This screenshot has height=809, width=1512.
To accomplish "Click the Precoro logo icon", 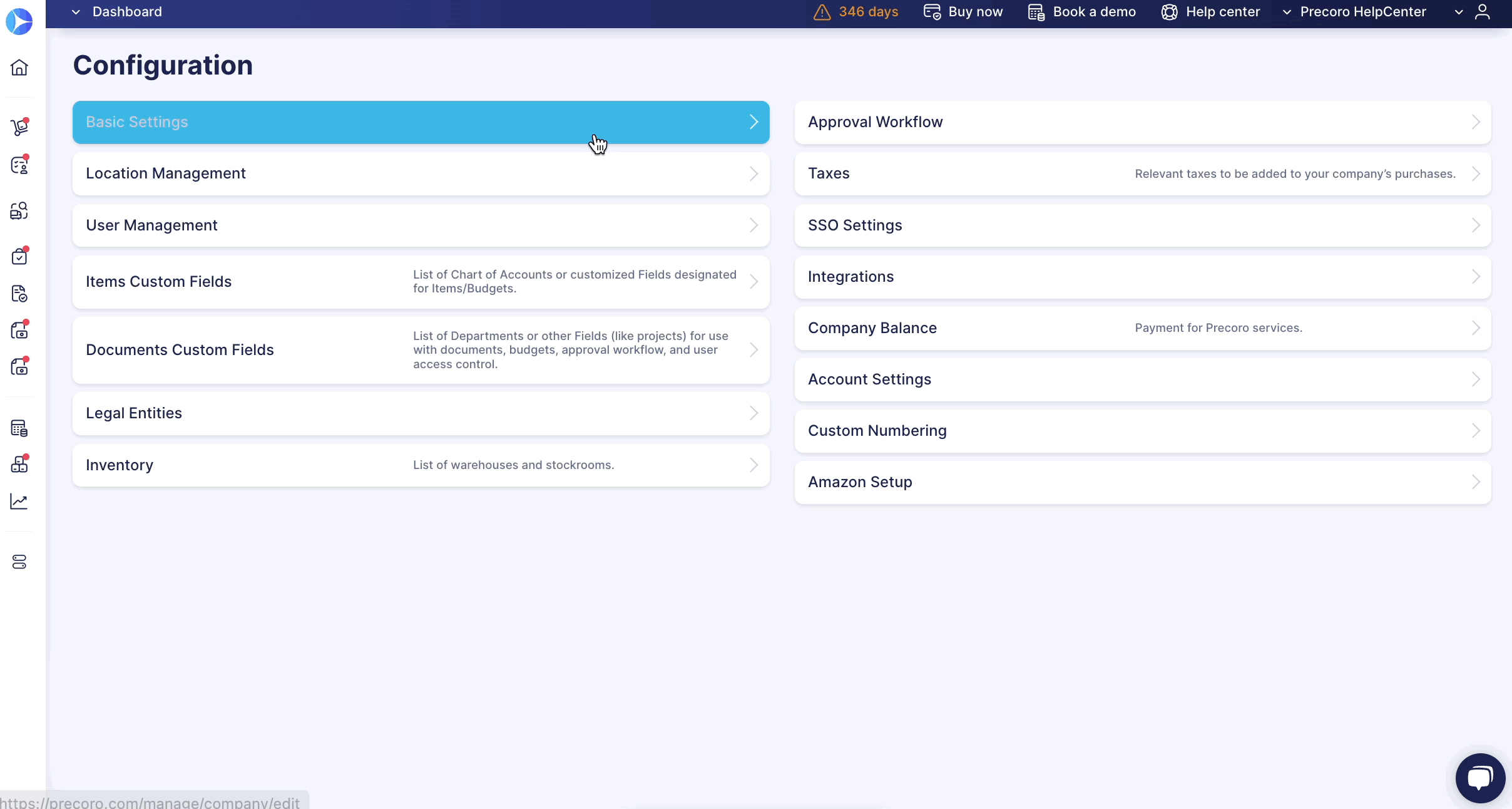I will (19, 21).
